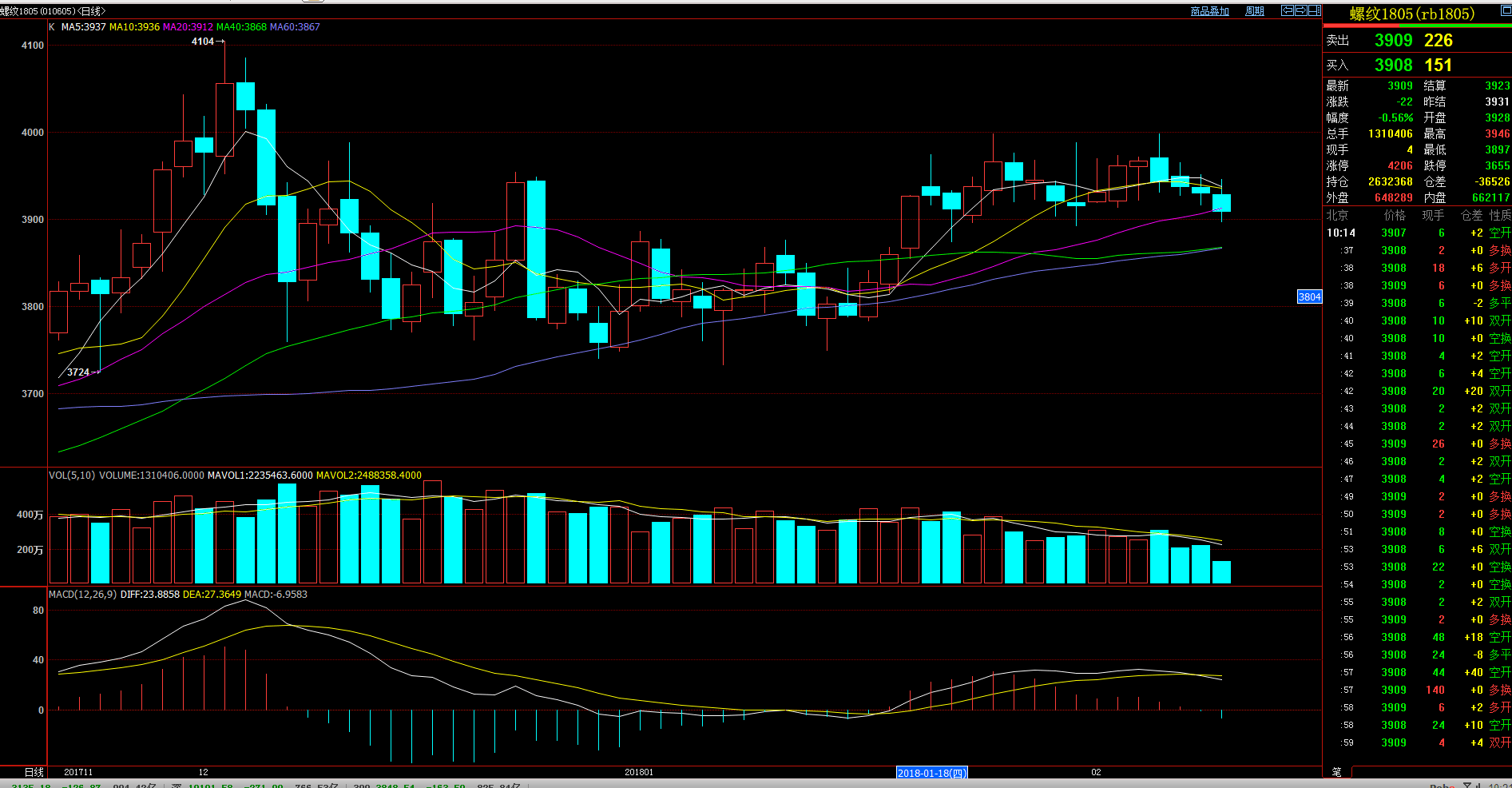Click the 卖出 sell price 3909
1512x788 pixels.
1393,41
